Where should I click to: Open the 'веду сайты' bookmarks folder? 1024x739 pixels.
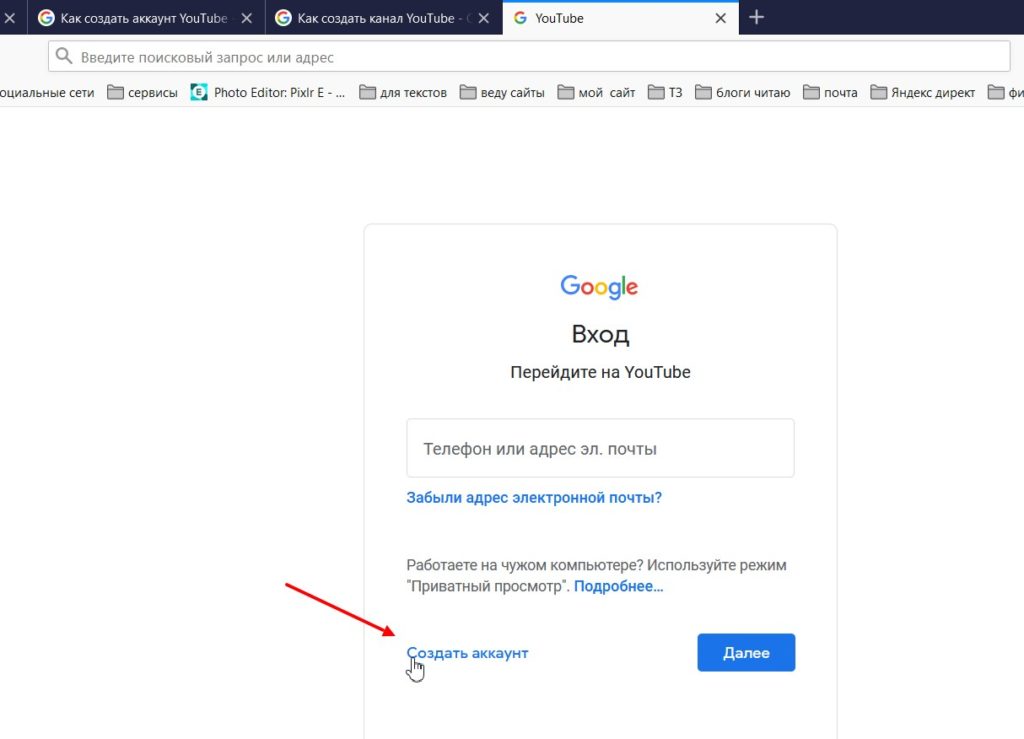[x=502, y=93]
